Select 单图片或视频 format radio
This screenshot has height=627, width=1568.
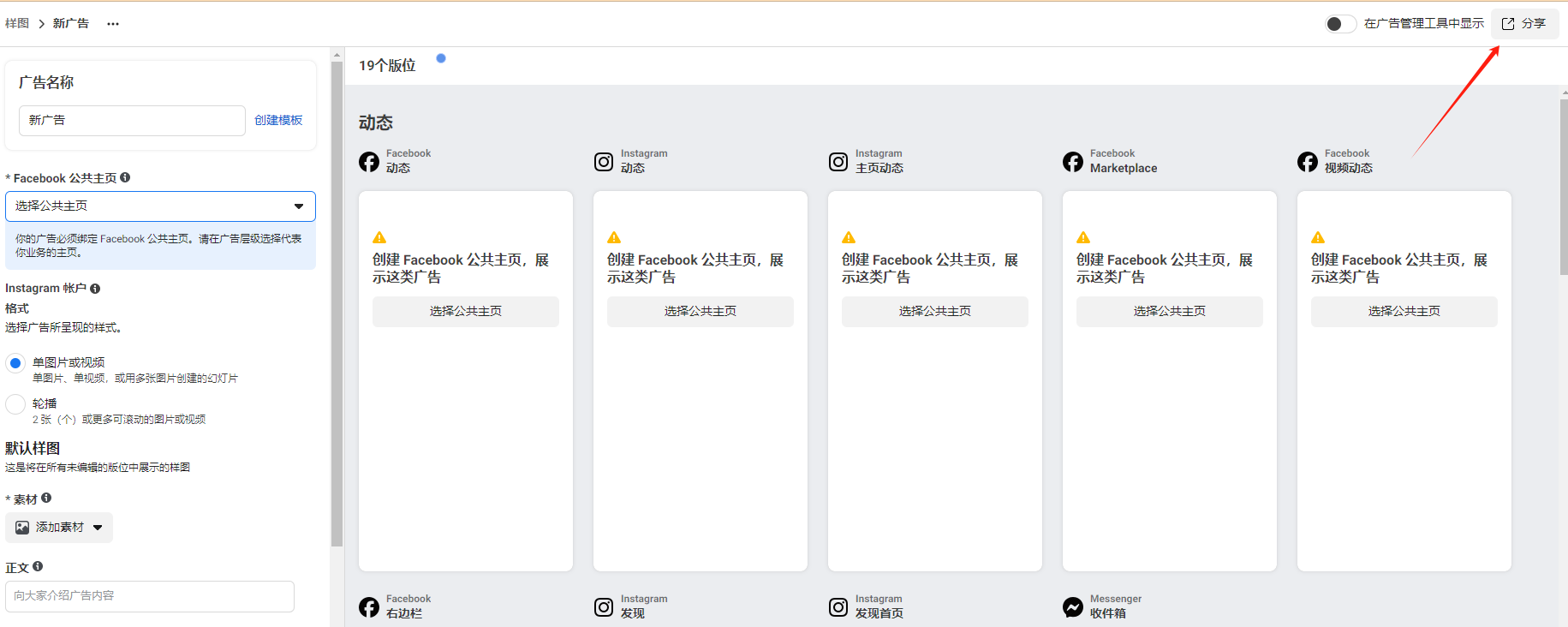coord(15,363)
